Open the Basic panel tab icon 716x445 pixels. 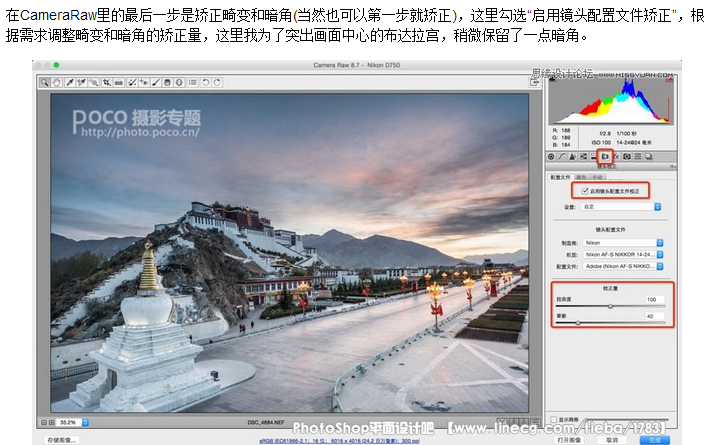point(551,157)
